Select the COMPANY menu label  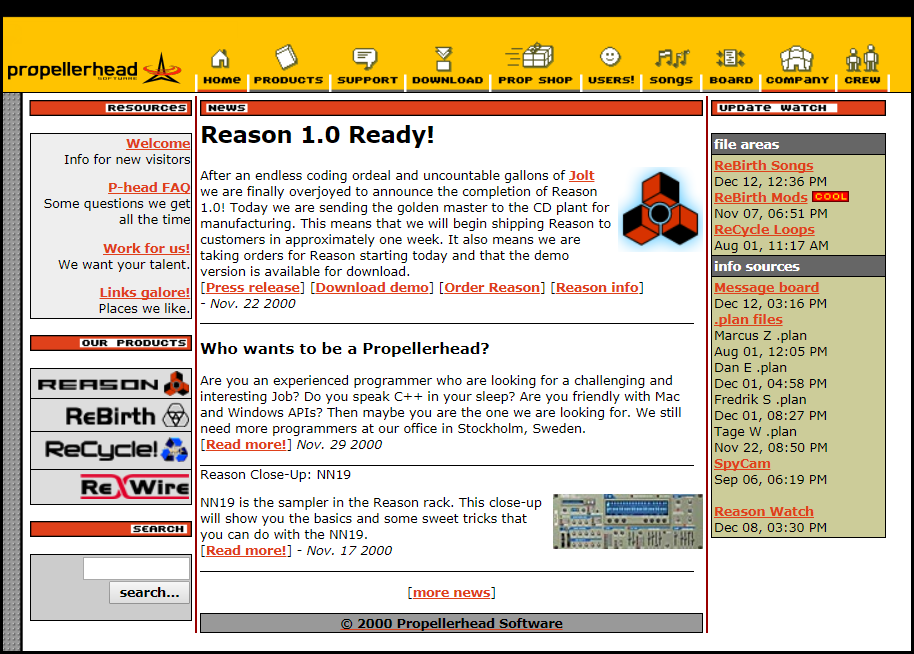pos(797,80)
